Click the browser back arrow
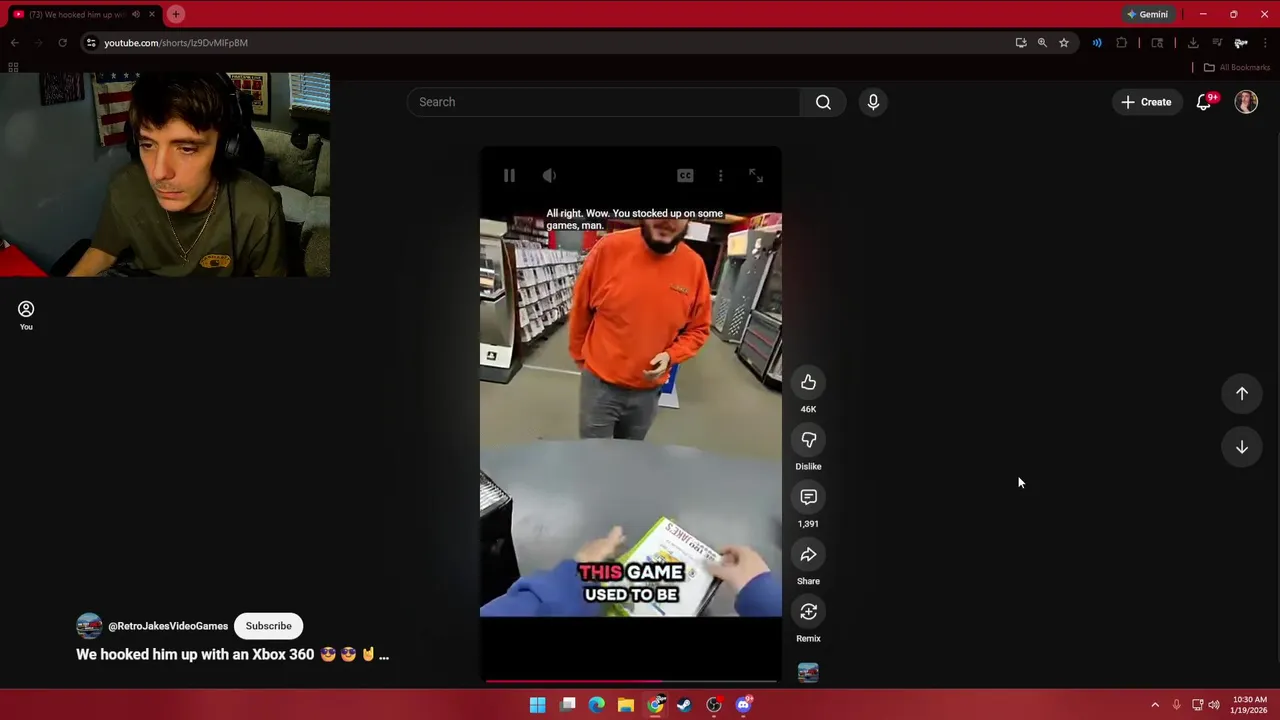 [x=14, y=43]
